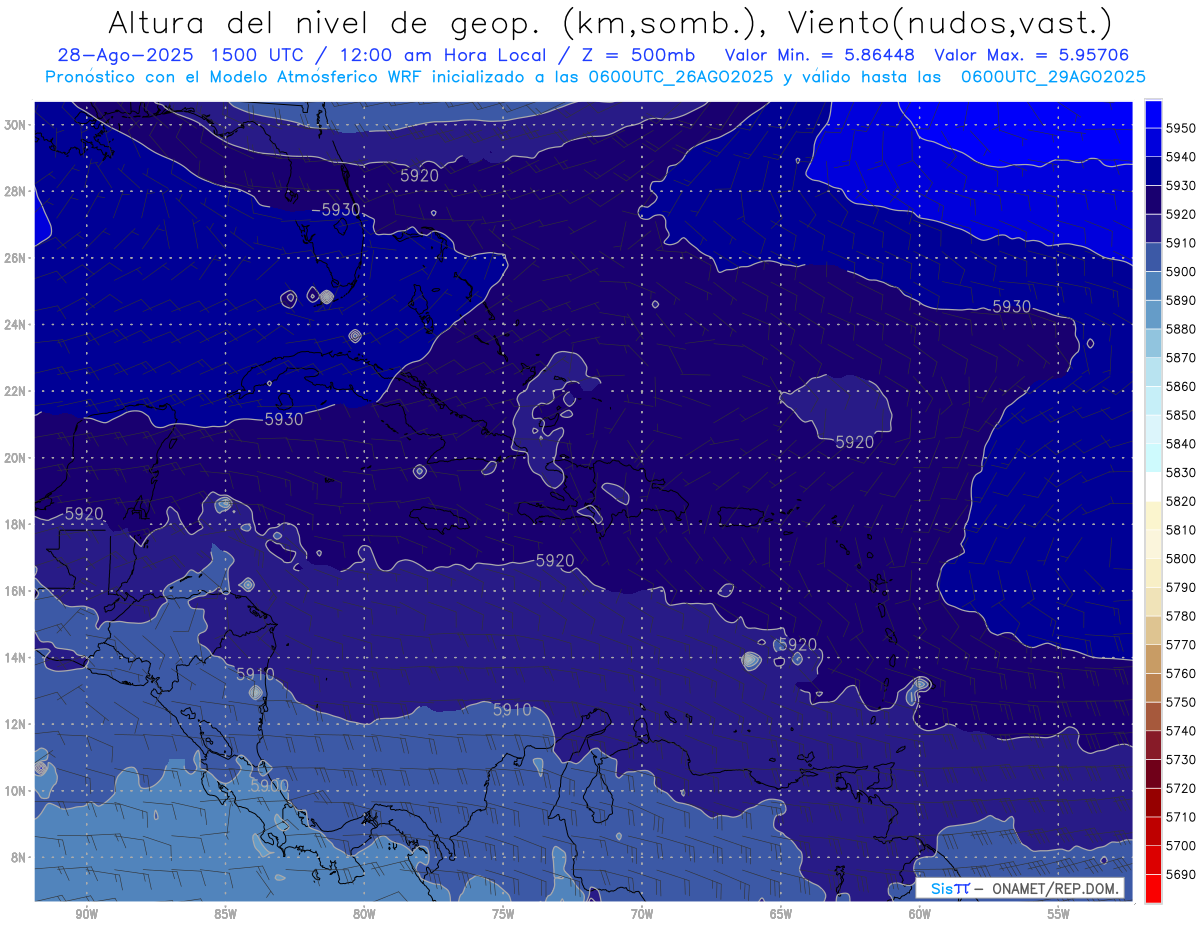Screen dimensions: 1200x927
Task: Pick the brightest blue swatch topping the legend
Action: [1153, 114]
